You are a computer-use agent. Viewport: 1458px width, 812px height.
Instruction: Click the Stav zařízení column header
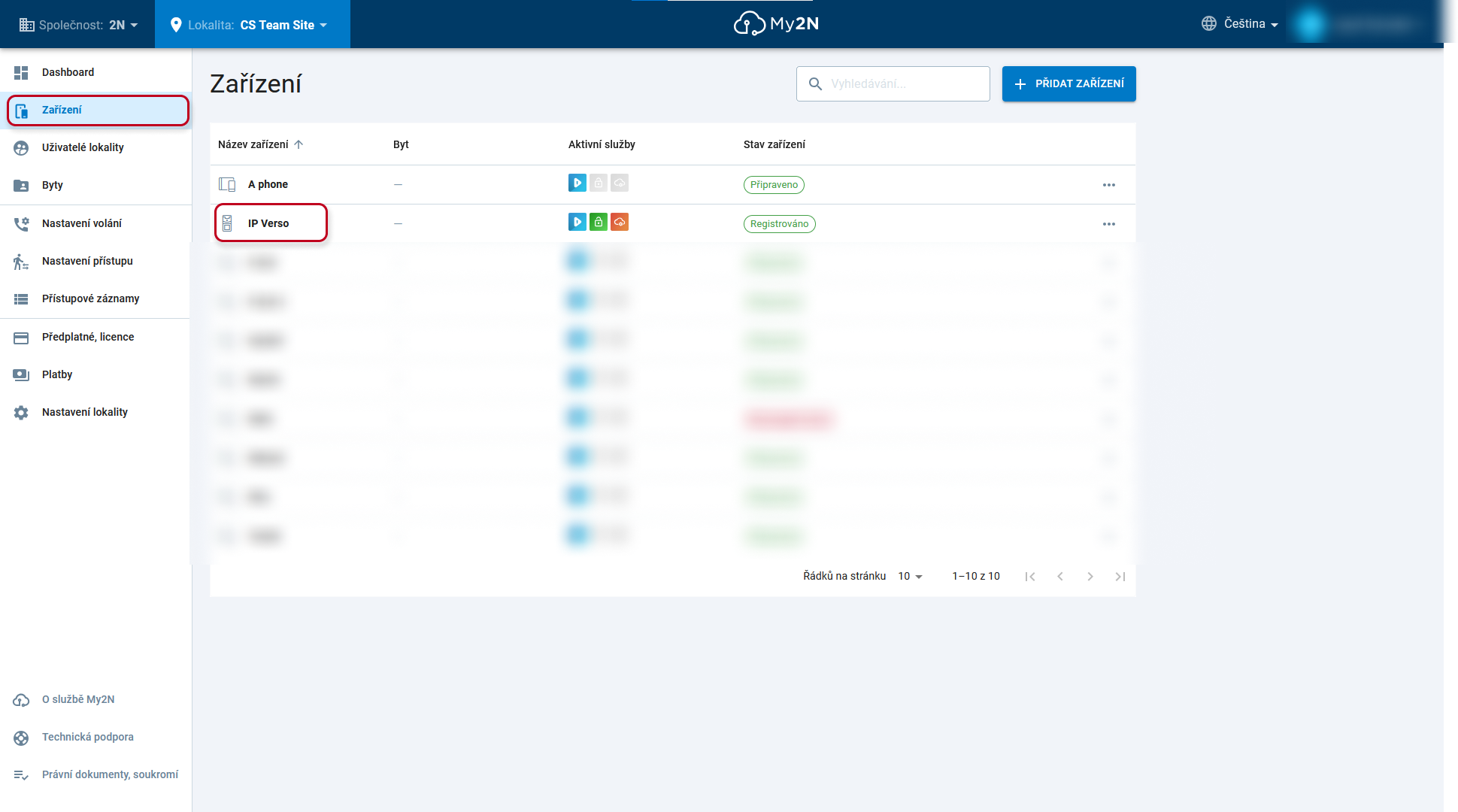(x=774, y=144)
